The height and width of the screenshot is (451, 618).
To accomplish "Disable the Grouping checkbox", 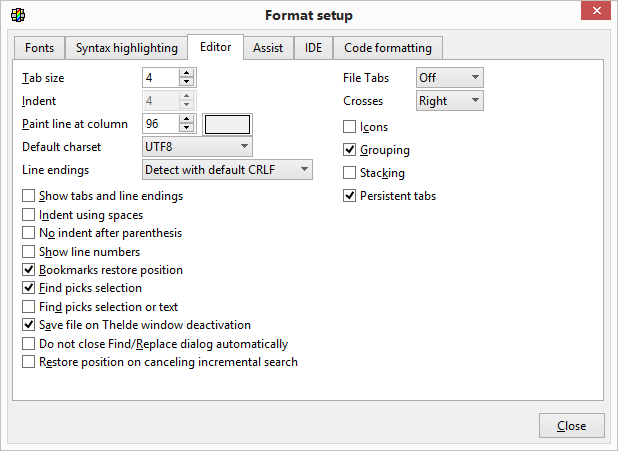I will (350, 150).
